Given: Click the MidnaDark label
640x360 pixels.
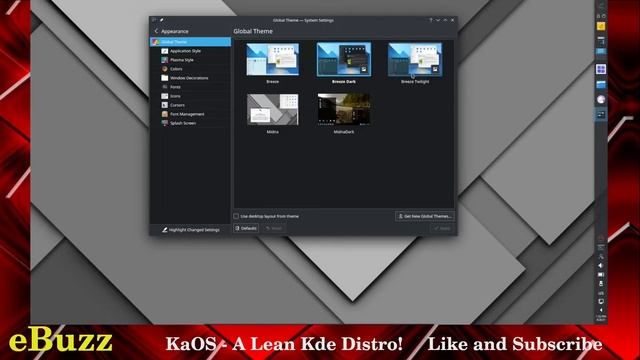Looking at the screenshot, I should (x=344, y=132).
